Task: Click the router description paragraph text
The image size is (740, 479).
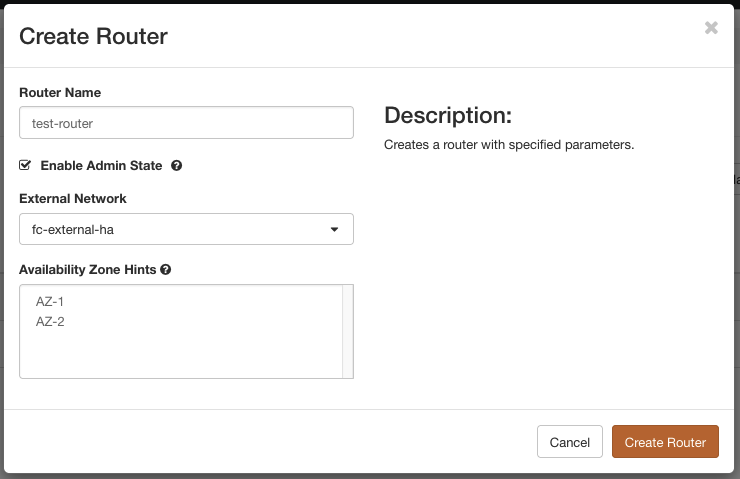Action: (509, 145)
